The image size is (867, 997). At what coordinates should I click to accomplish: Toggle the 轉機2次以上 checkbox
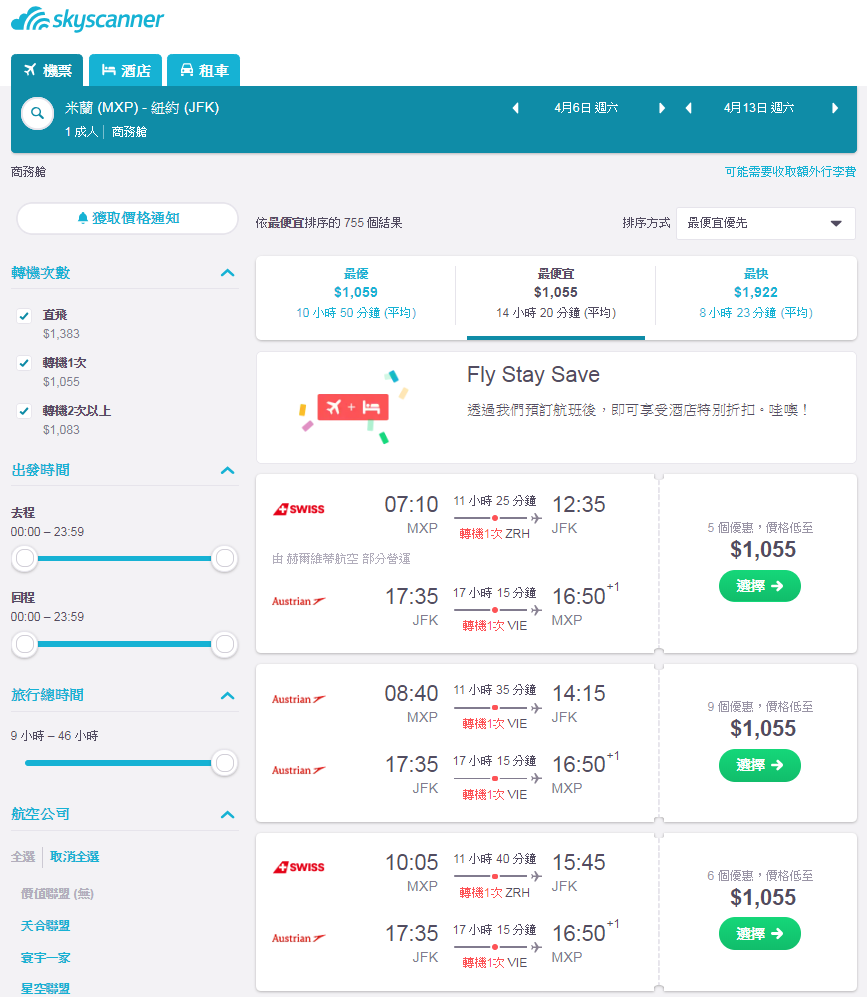click(x=24, y=411)
